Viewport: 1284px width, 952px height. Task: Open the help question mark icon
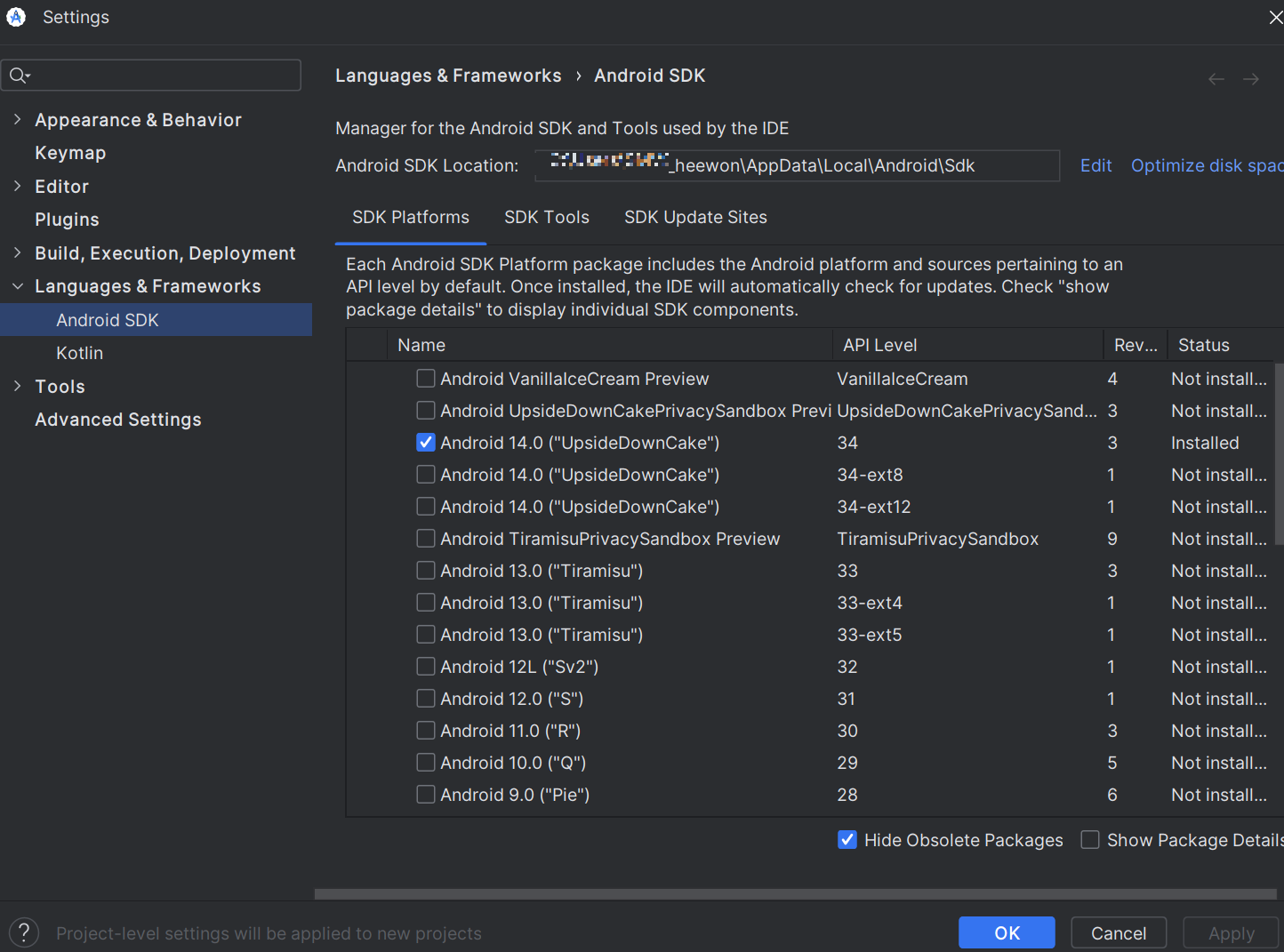[x=24, y=932]
